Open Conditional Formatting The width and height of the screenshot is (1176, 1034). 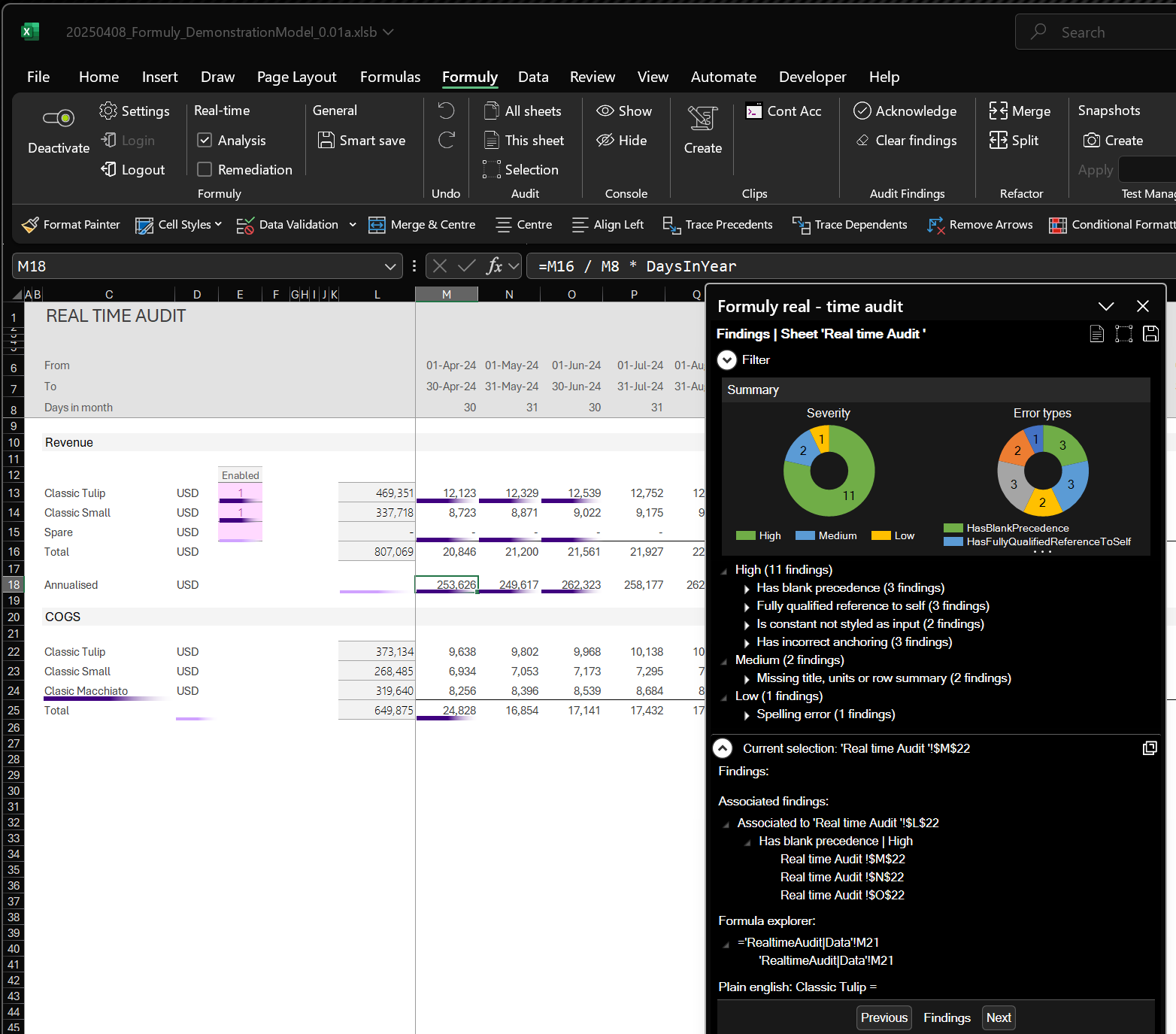point(1112,224)
